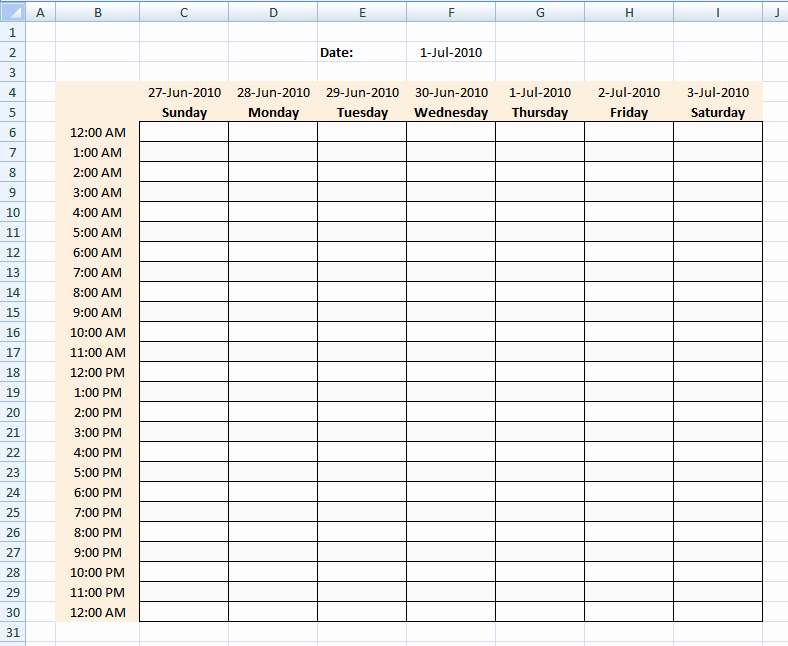Click the 12:00 AM label in row 6

(x=97, y=132)
